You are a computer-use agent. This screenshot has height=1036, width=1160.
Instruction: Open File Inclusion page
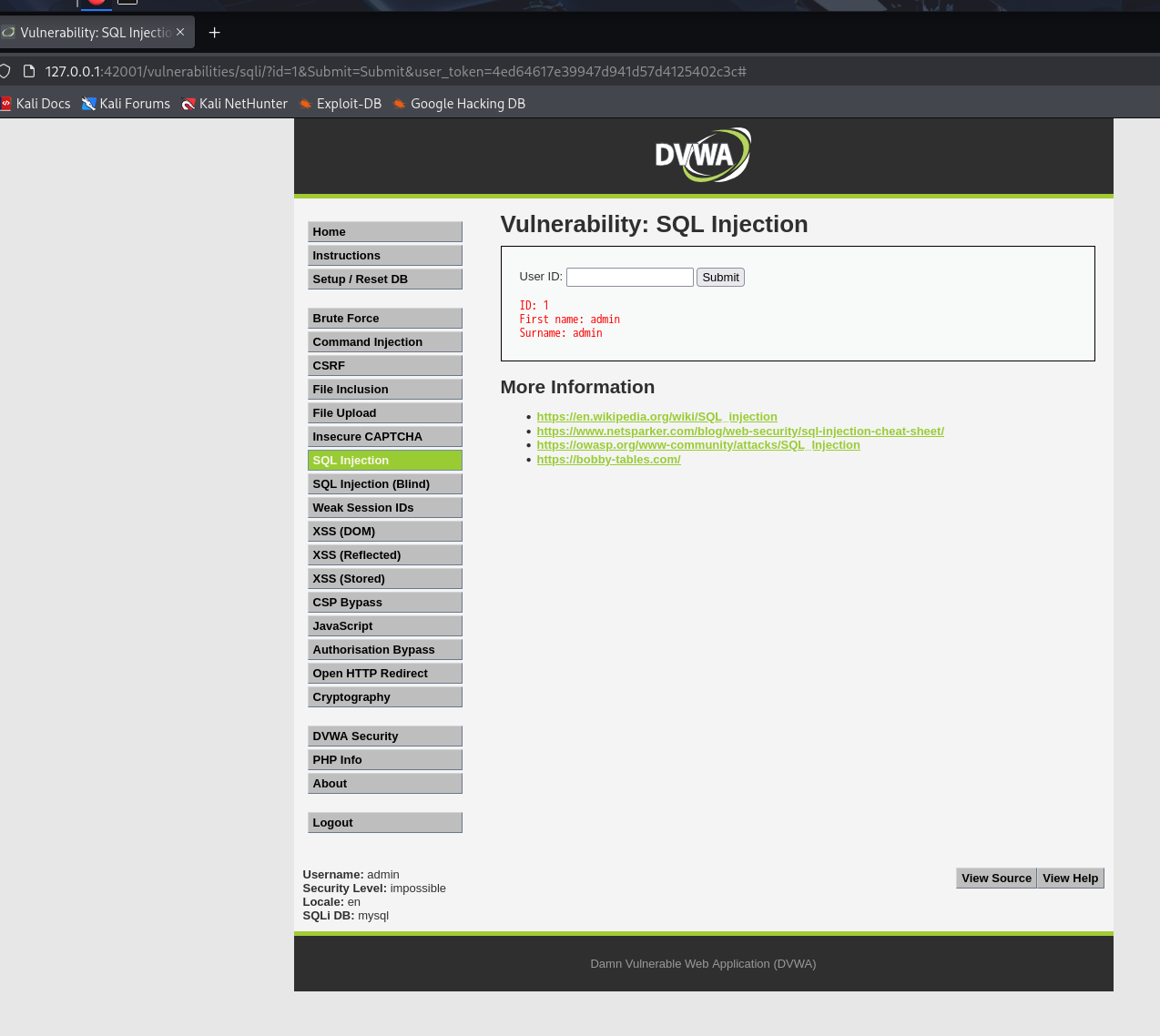pyautogui.click(x=385, y=389)
